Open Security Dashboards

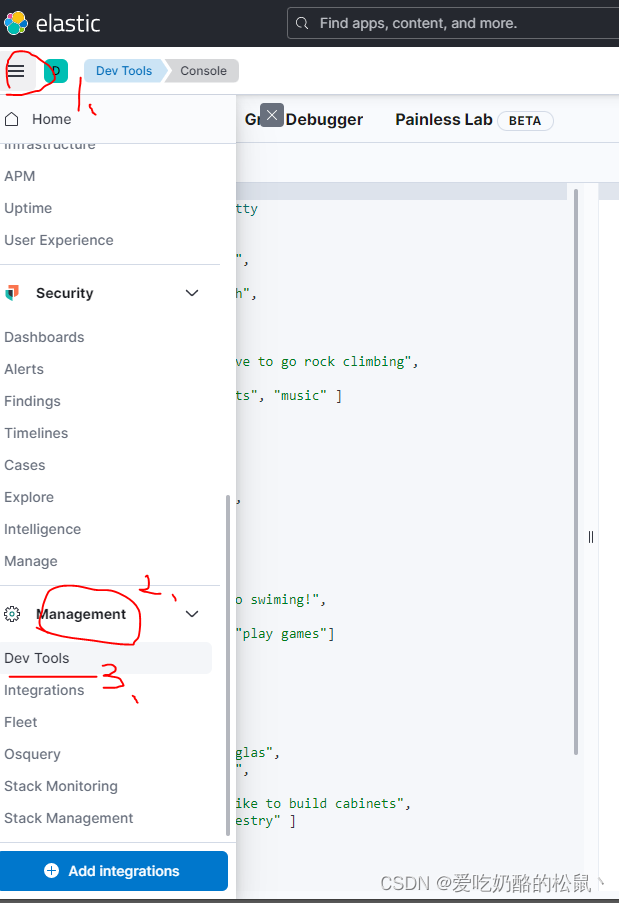coord(44,337)
